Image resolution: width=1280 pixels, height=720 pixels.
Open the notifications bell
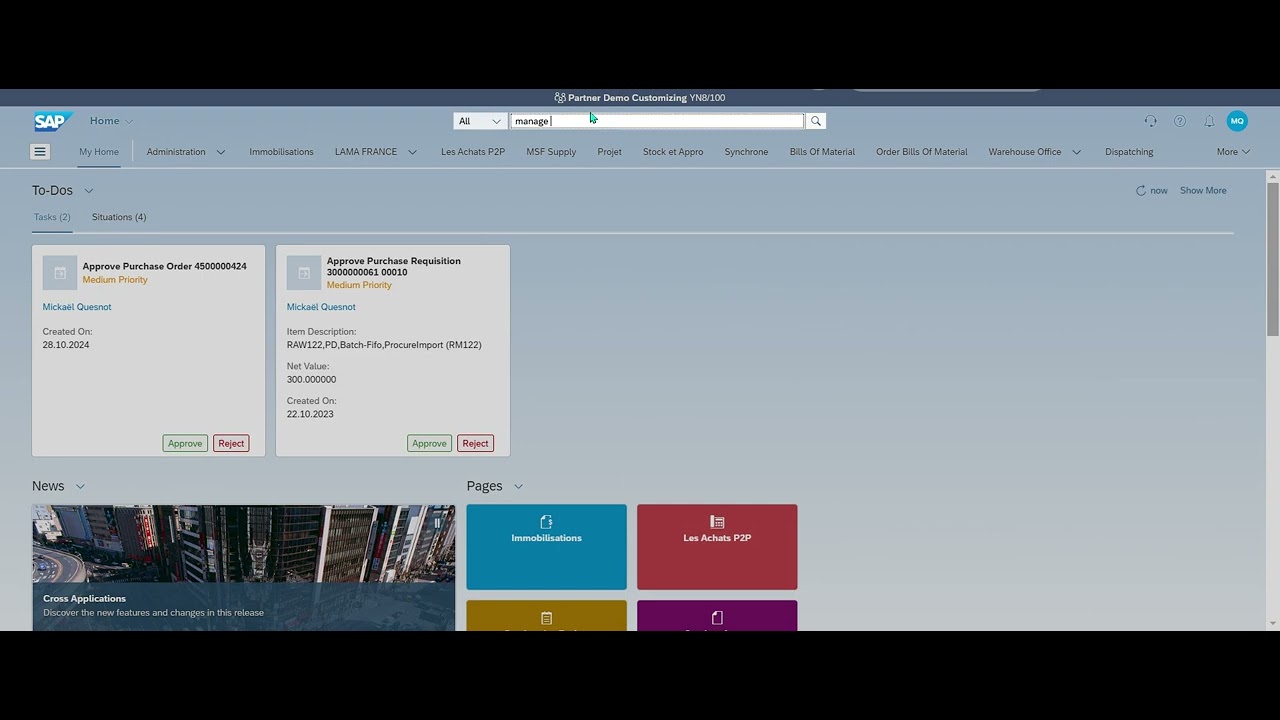[1209, 121]
